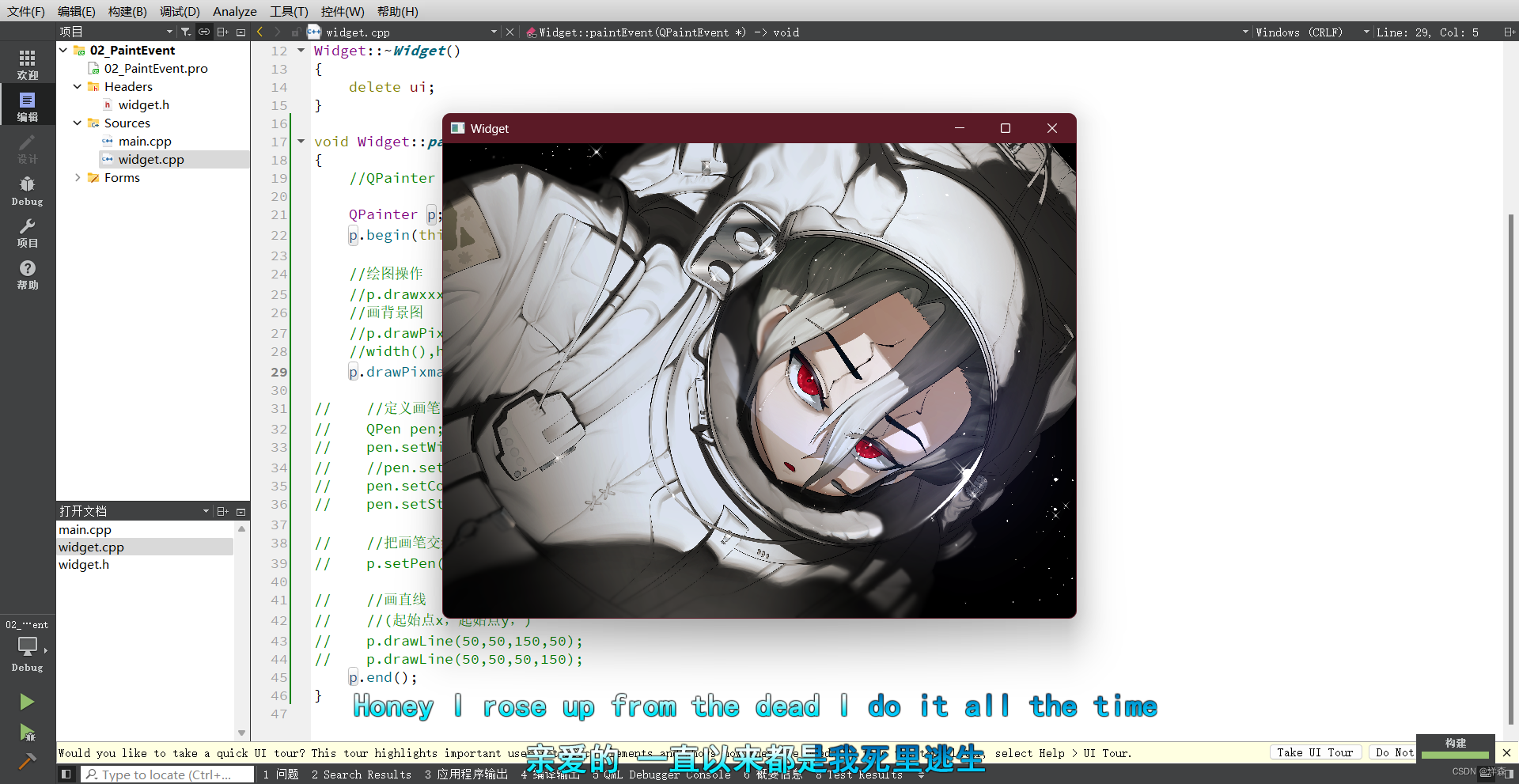Toggle synchronize with editor link icon
The width and height of the screenshot is (1519, 784).
pyautogui.click(x=204, y=32)
